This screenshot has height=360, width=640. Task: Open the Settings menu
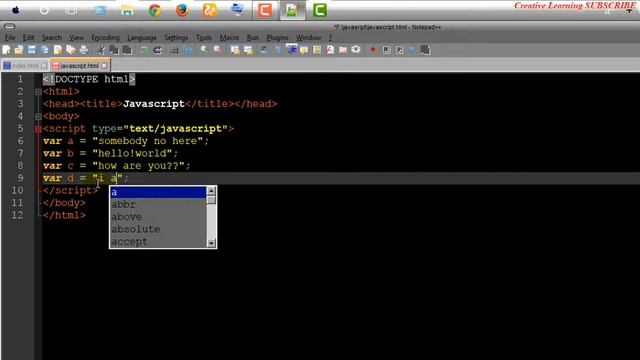point(176,38)
